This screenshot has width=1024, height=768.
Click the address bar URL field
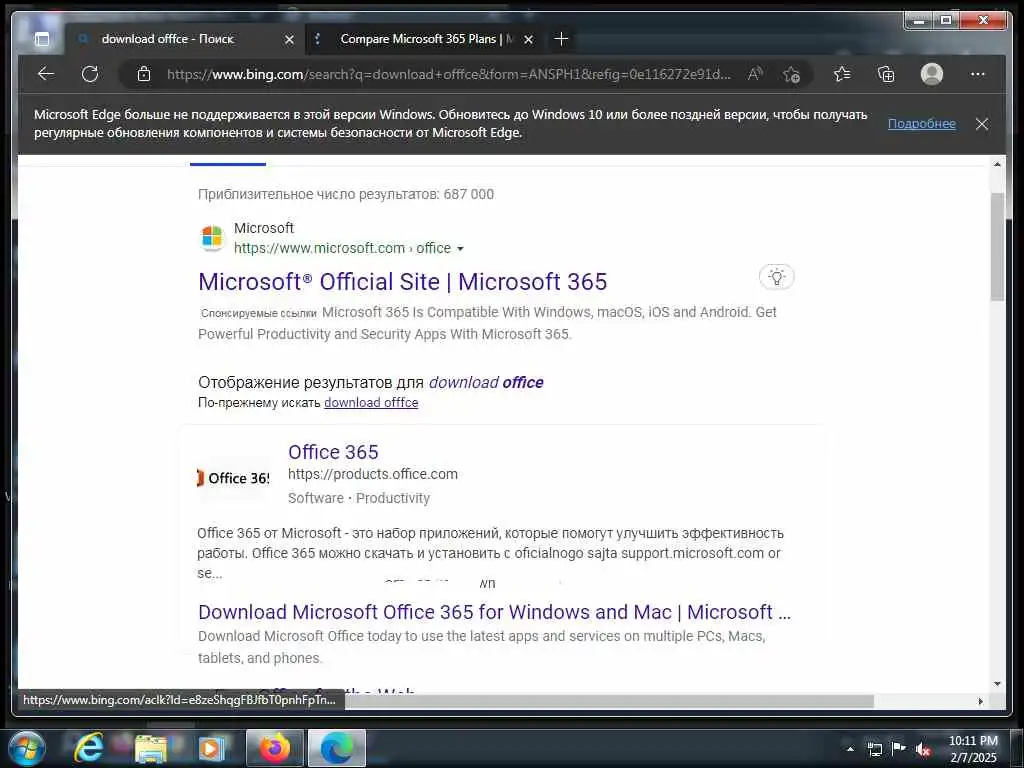(449, 74)
